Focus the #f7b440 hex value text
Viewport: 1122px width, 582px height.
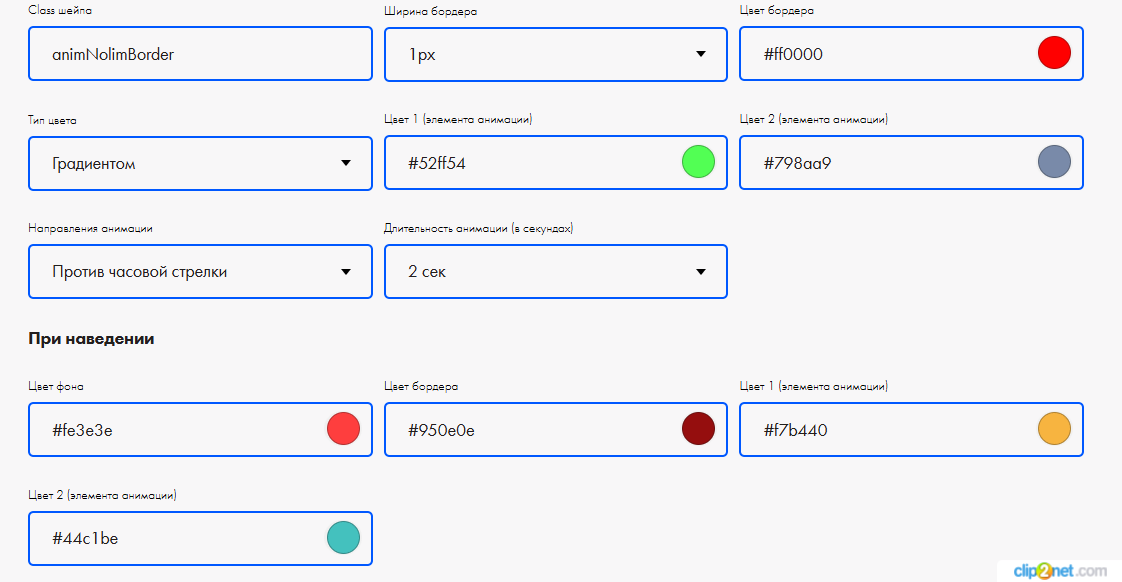pyautogui.click(x=795, y=430)
